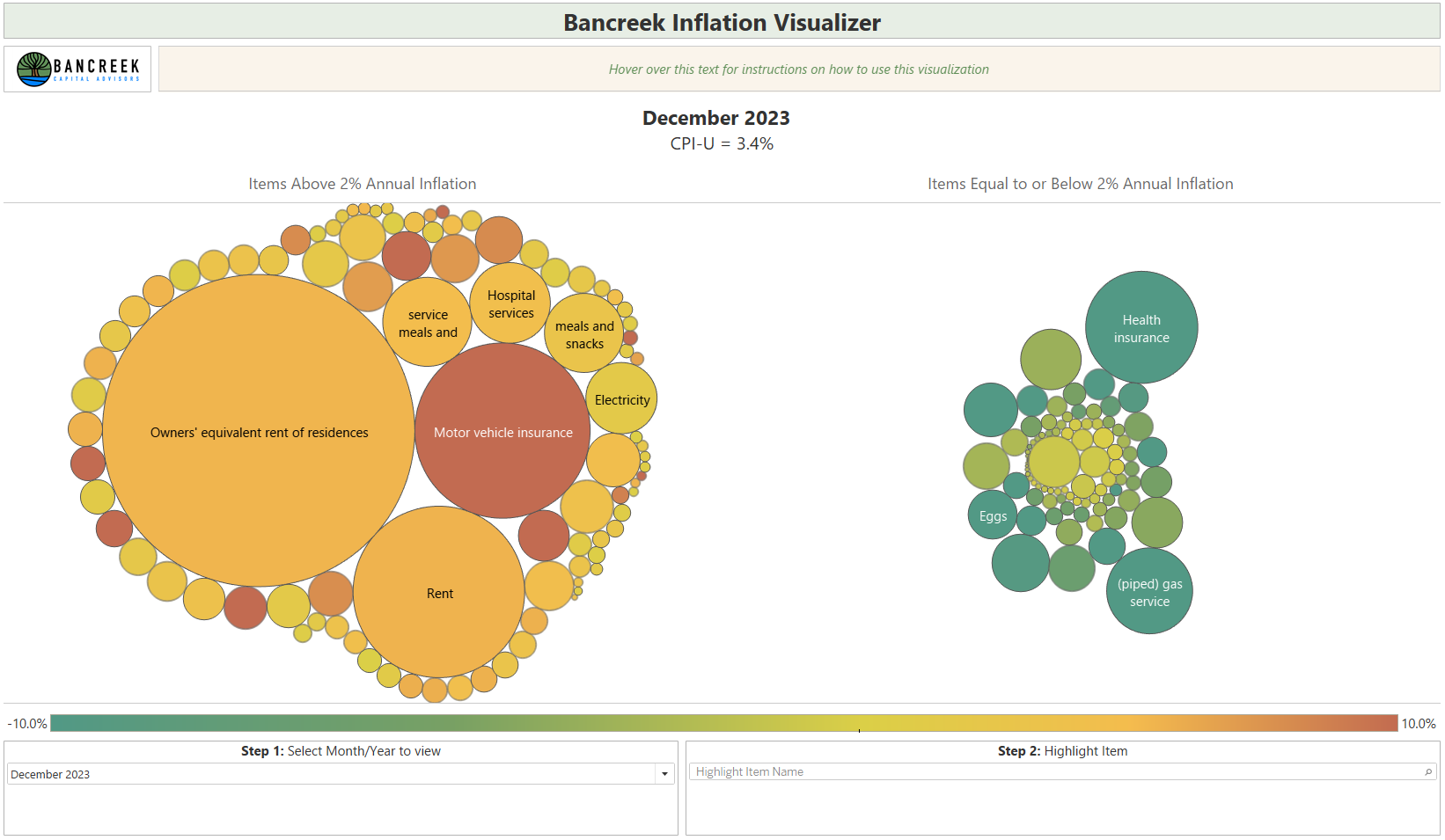Click the Health insurance bubble
The height and width of the screenshot is (840, 1445).
click(x=1141, y=327)
